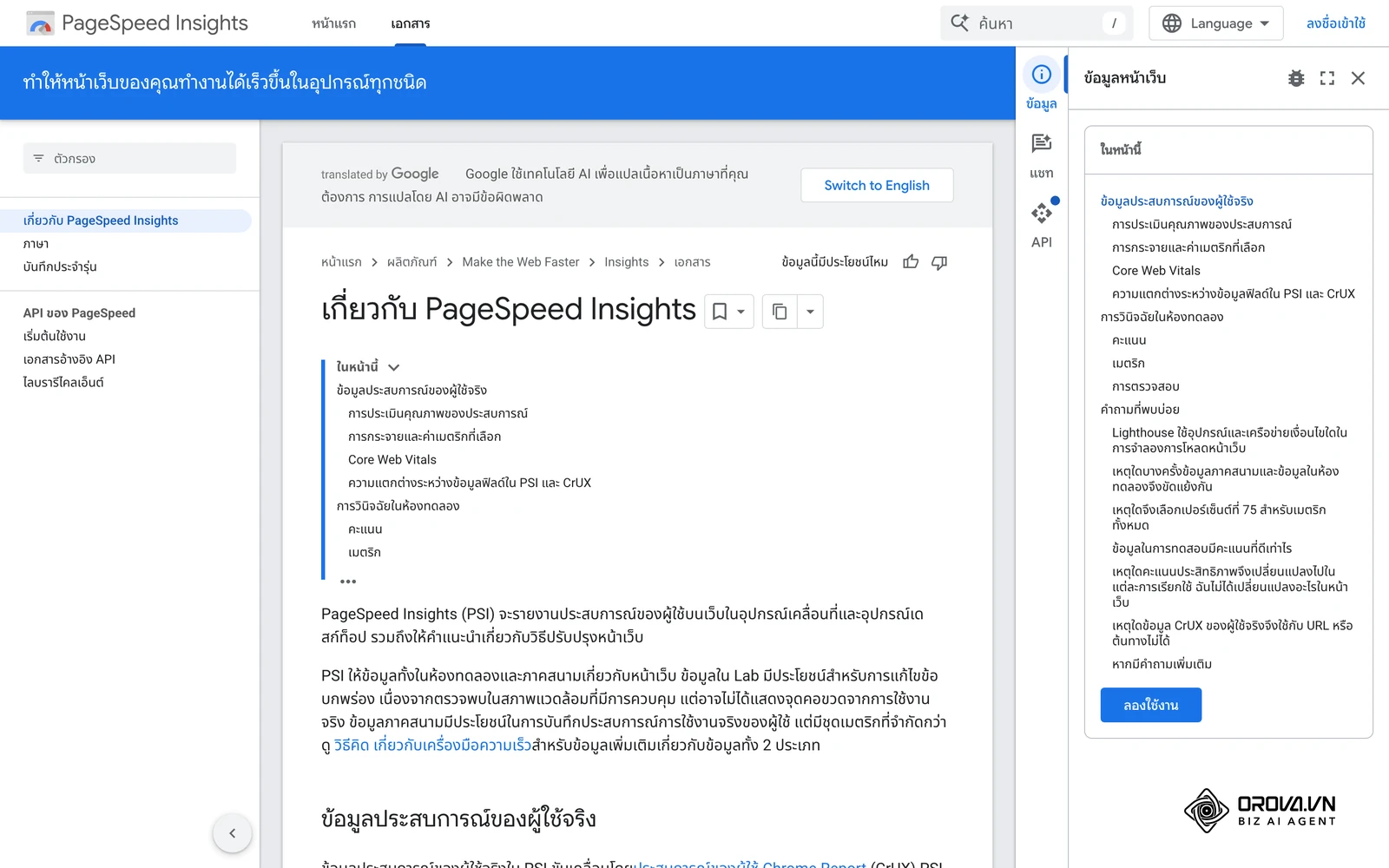This screenshot has width=1389, height=868.
Task: Click เหตุใดข้อมูล CrUX ของผู้ใช้จริง entry in side panel
Action: point(1233,633)
